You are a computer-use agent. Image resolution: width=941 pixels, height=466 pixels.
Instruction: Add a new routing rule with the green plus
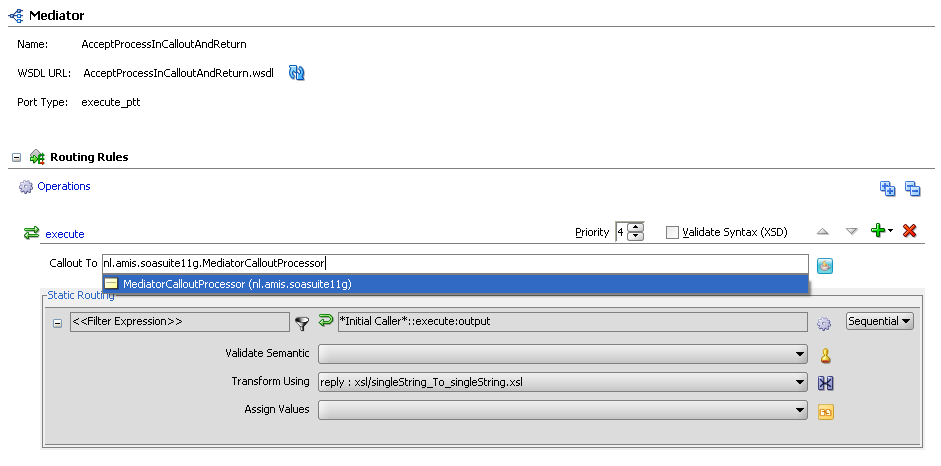tap(879, 231)
